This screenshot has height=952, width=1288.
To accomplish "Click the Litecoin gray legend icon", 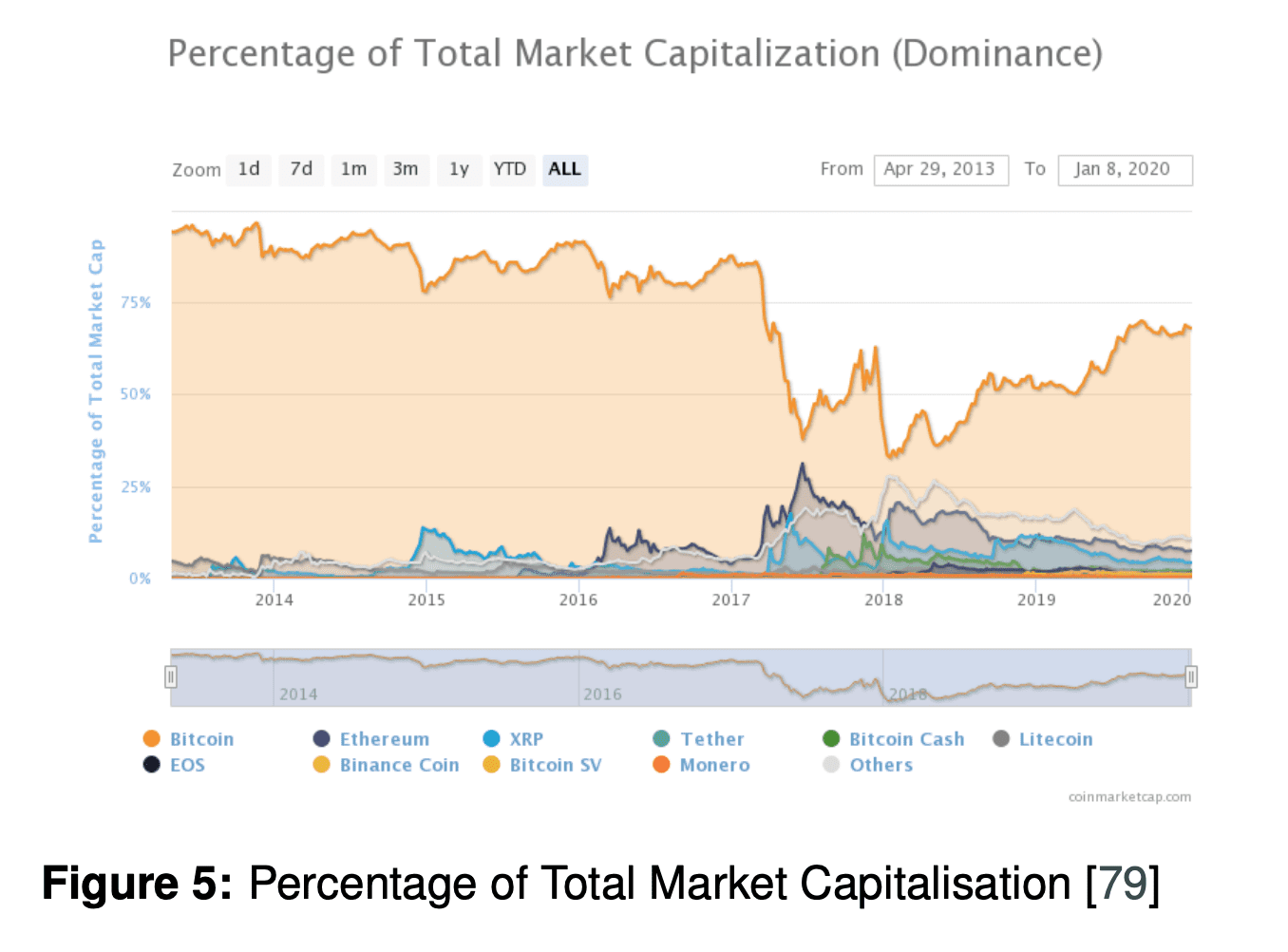I will pyautogui.click(x=1001, y=739).
